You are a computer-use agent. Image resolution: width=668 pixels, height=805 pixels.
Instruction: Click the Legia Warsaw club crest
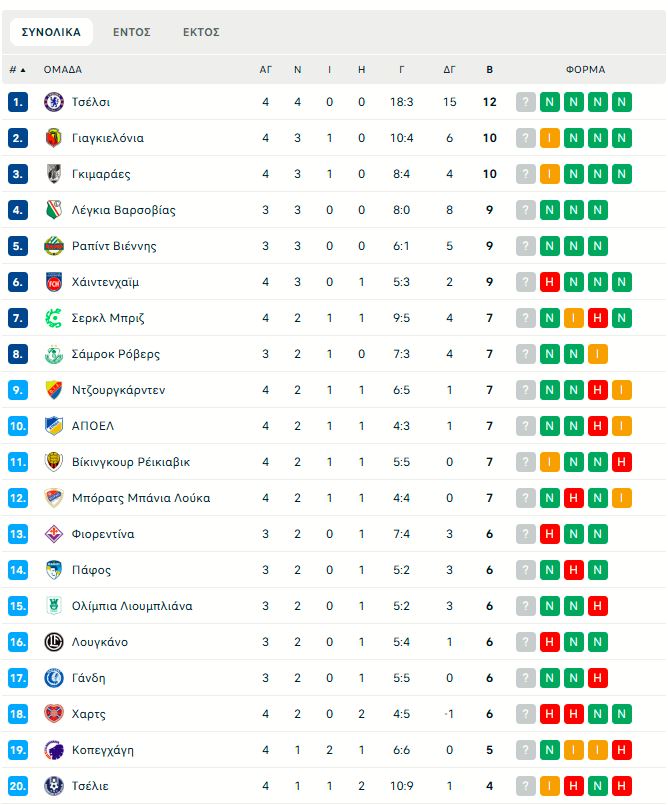click(x=54, y=210)
